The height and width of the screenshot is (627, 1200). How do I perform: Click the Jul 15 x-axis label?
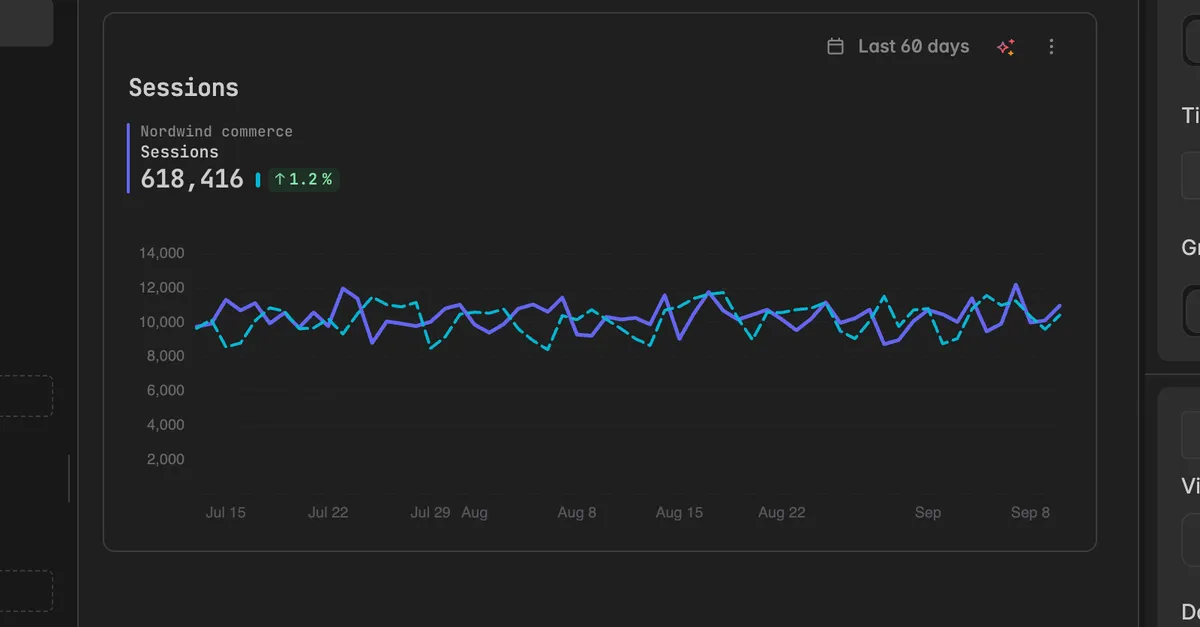coord(226,512)
